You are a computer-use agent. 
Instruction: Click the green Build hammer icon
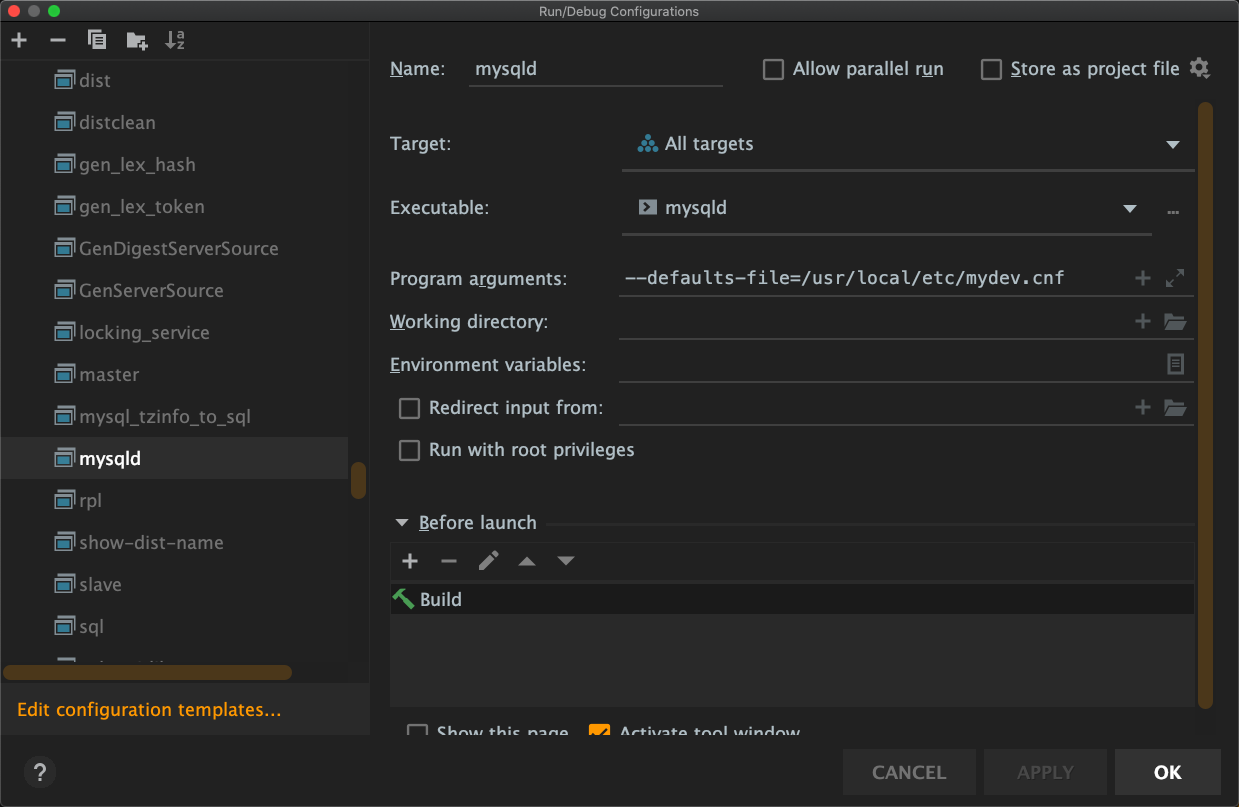point(403,599)
